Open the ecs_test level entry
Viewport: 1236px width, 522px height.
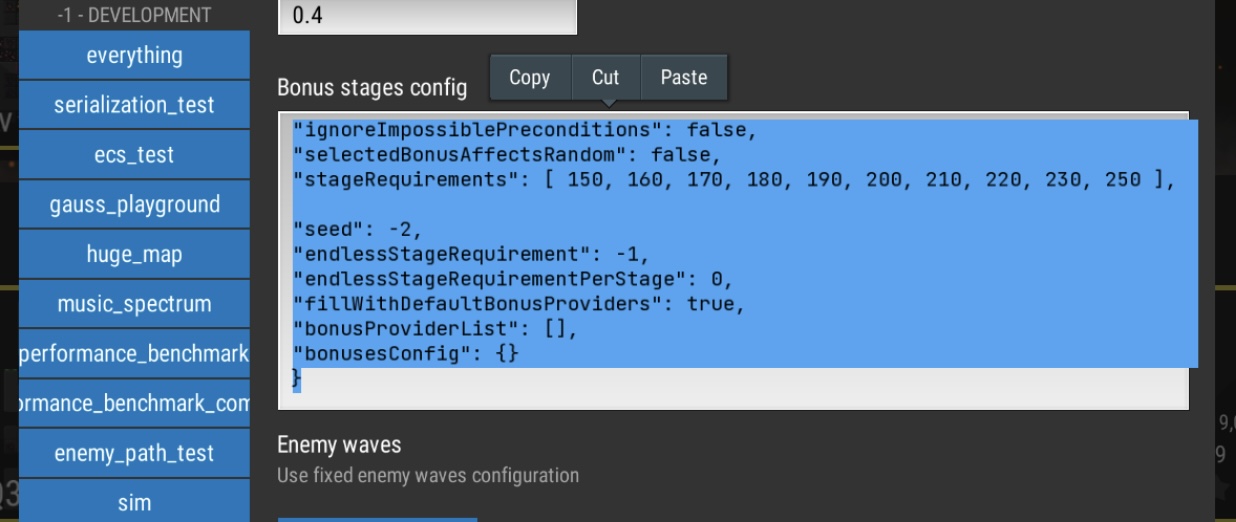point(134,155)
